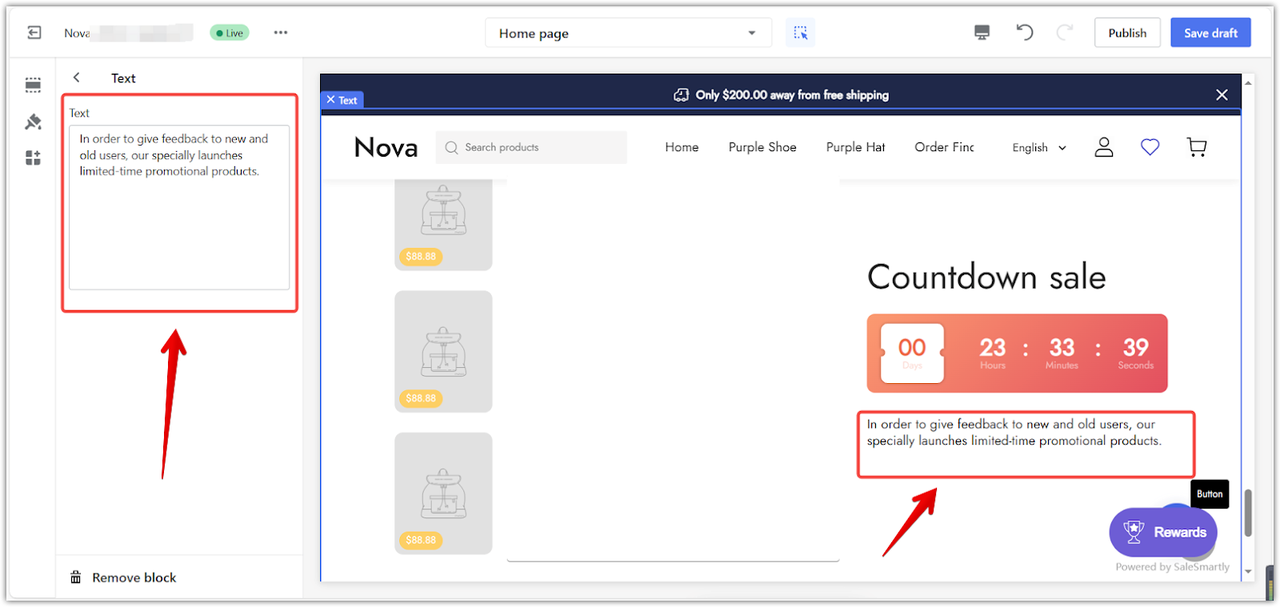Click the exit editor icon

click(34, 33)
